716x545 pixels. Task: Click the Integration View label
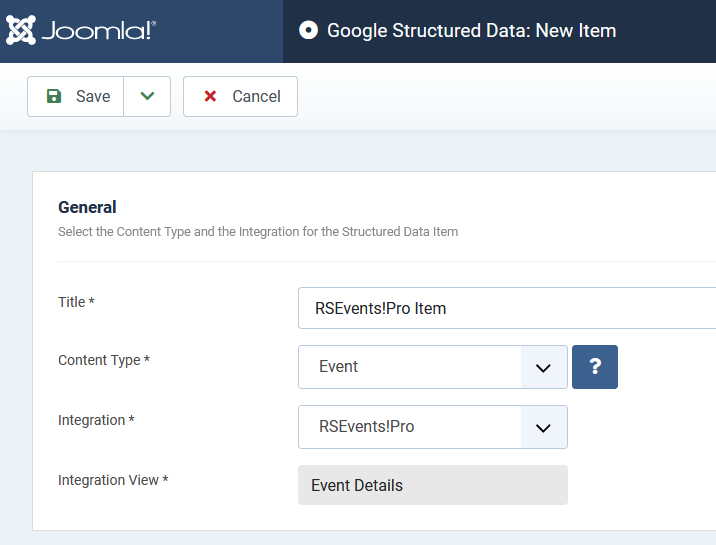[x=113, y=480]
